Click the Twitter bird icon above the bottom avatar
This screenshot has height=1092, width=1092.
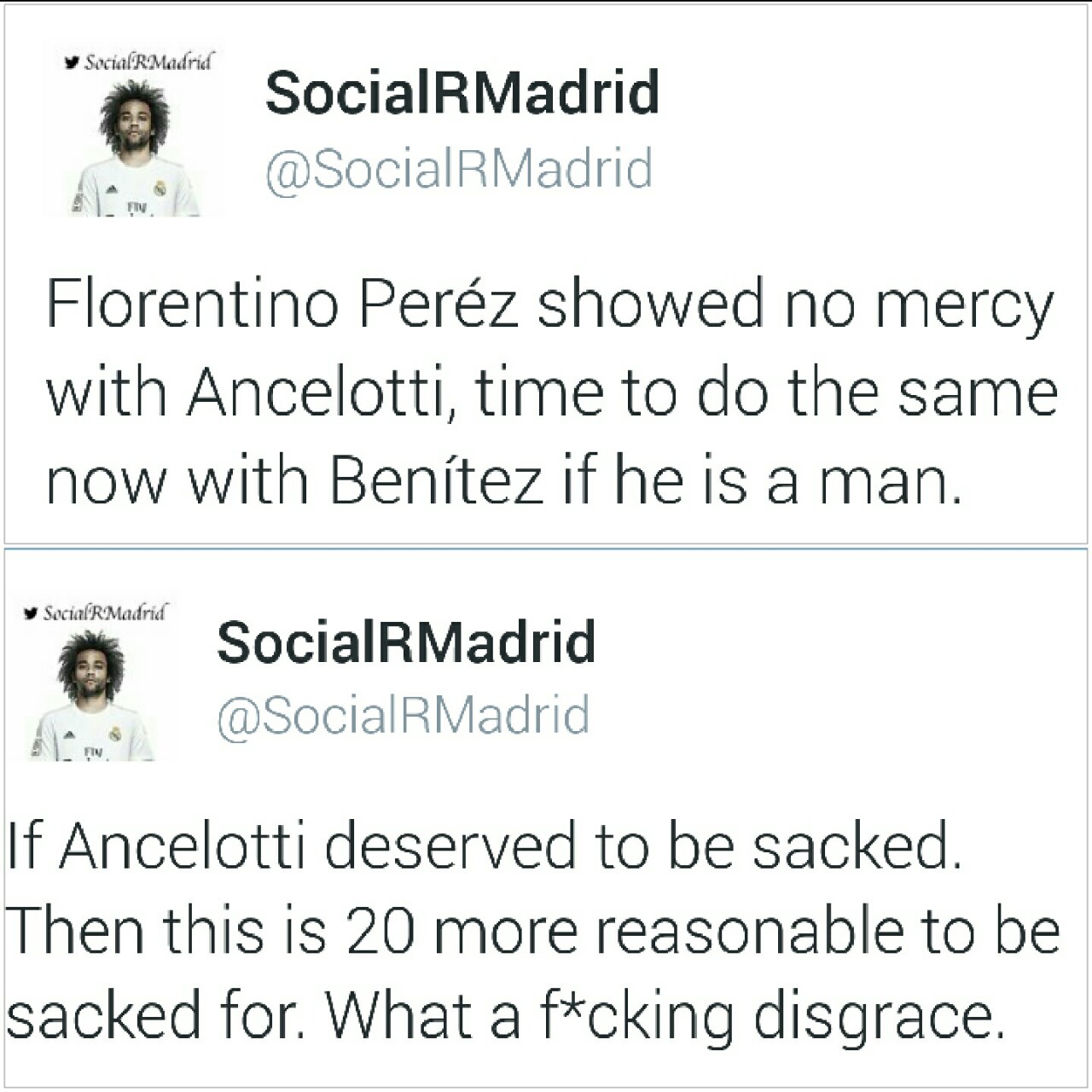coord(32,613)
